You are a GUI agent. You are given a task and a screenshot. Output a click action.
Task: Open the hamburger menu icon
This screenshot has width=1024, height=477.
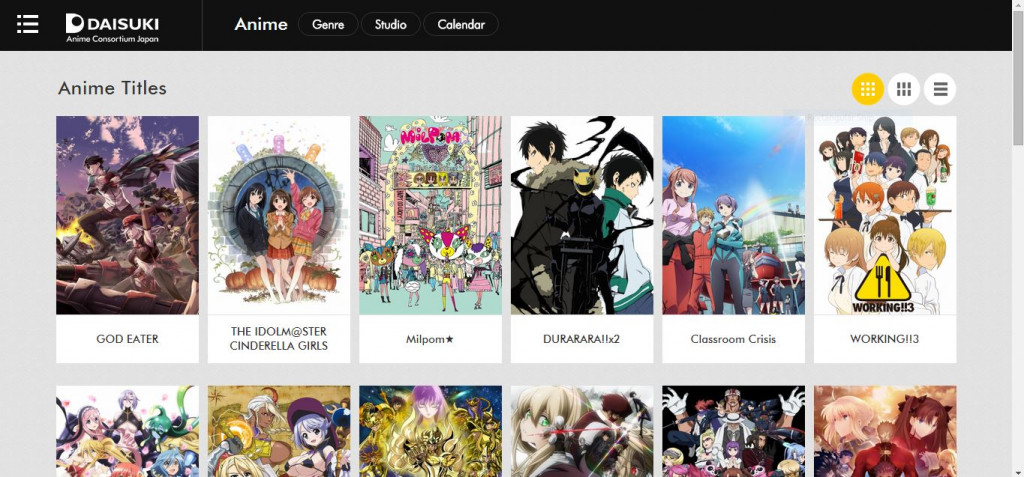[x=28, y=24]
